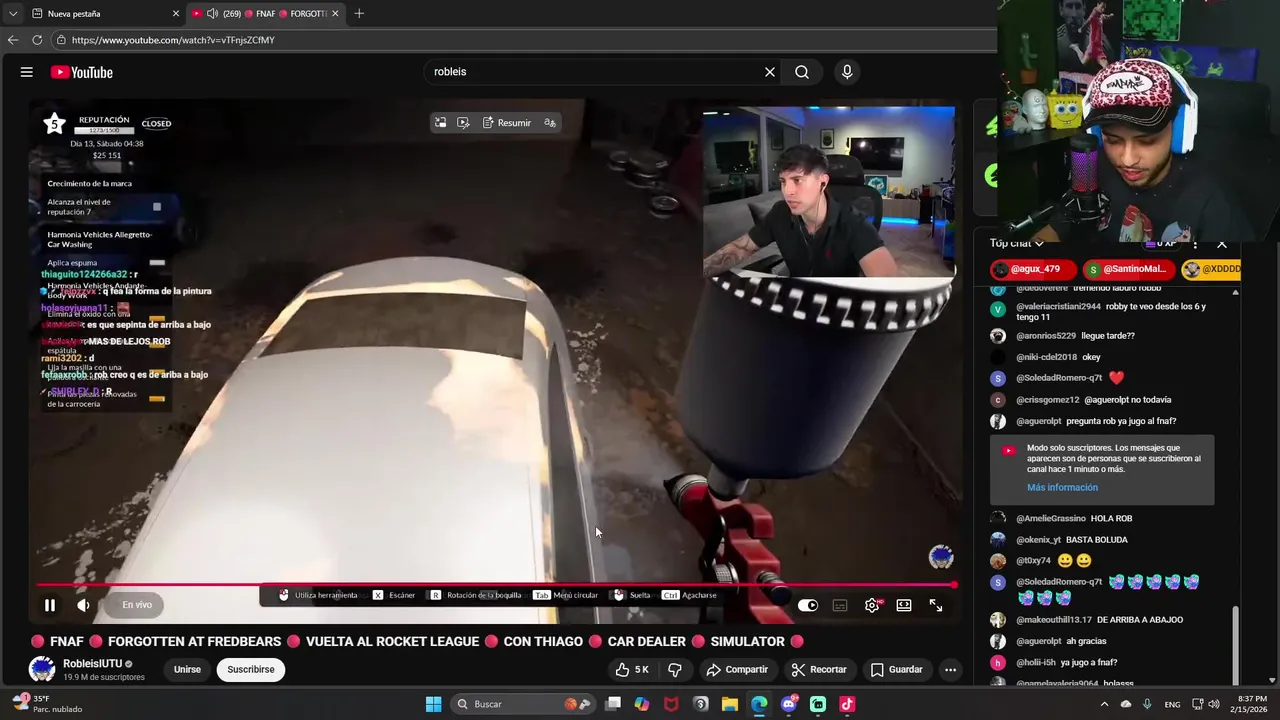
Task: Open the 'Recortar' clip button
Action: (819, 670)
